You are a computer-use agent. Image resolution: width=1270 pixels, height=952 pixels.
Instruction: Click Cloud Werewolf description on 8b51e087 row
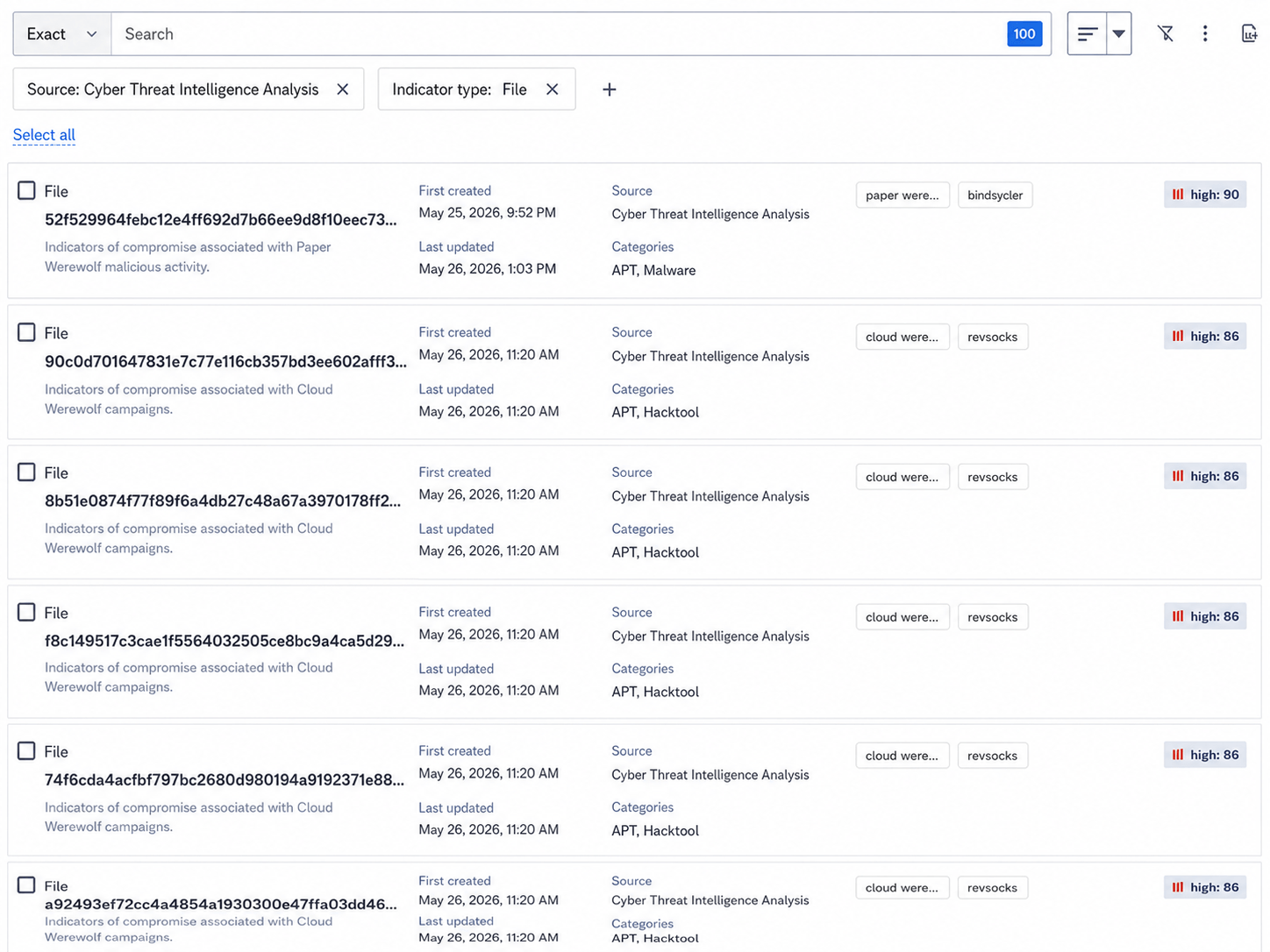coord(189,538)
